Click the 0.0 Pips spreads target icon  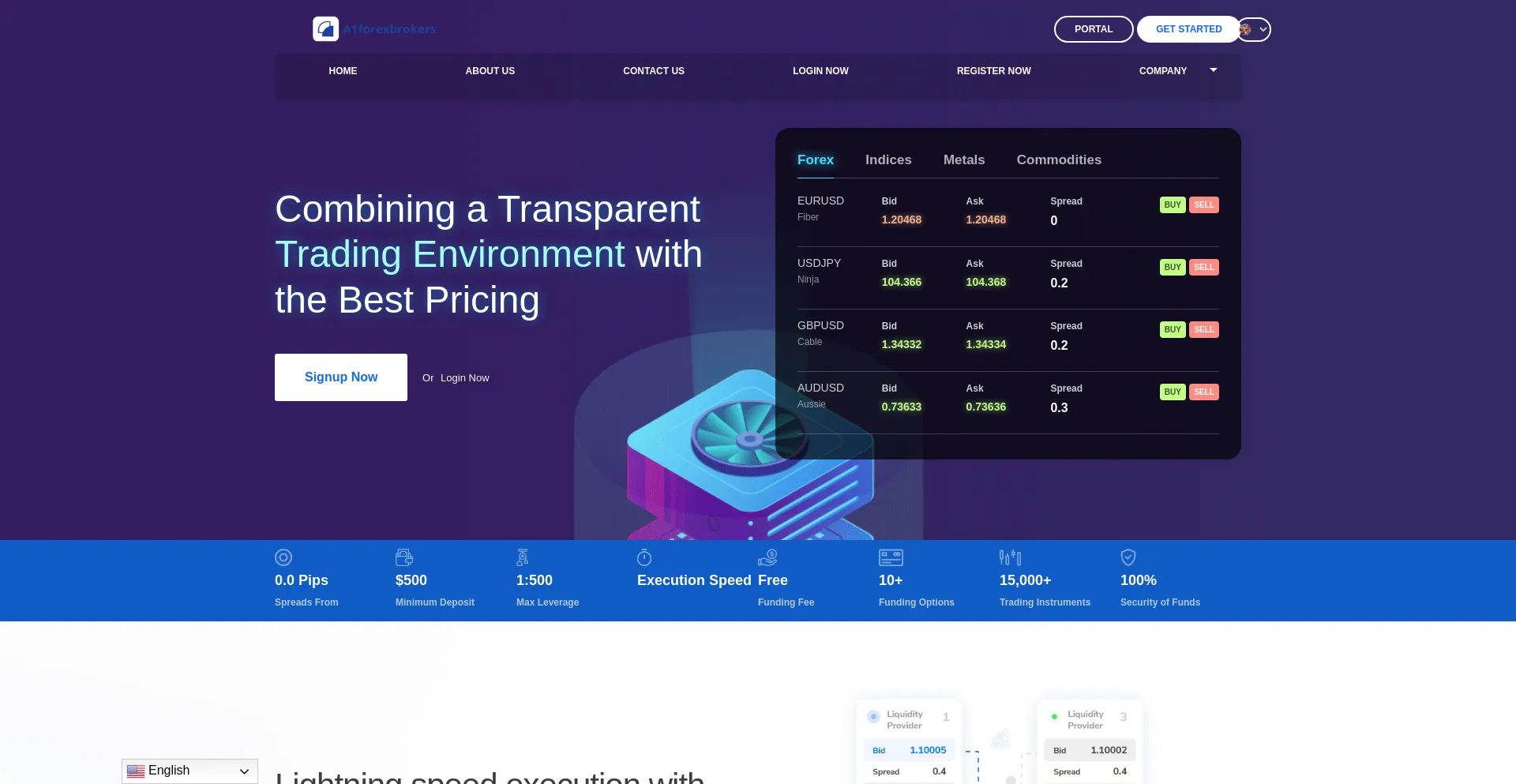pyautogui.click(x=283, y=557)
